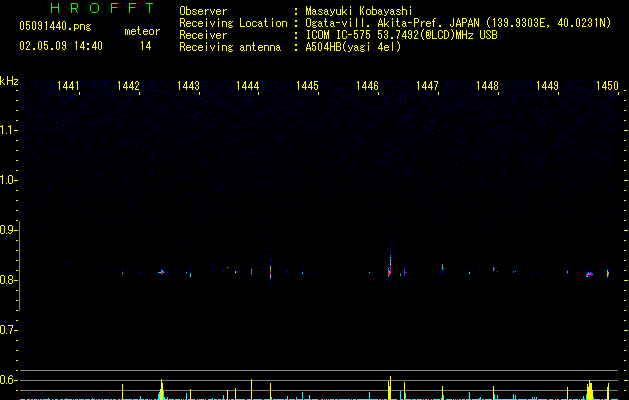
Task: Click the Receiver label
Action: click(x=203, y=35)
